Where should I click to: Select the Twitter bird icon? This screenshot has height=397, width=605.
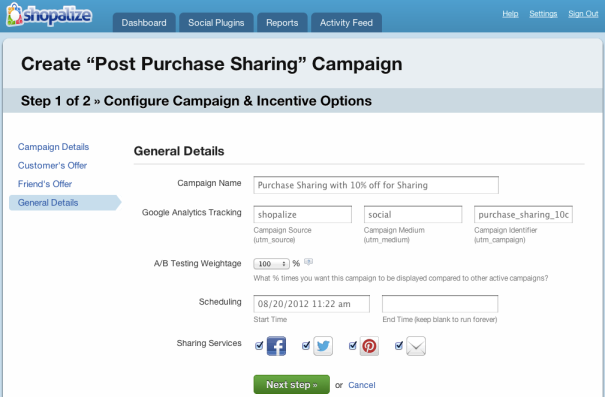(323, 346)
